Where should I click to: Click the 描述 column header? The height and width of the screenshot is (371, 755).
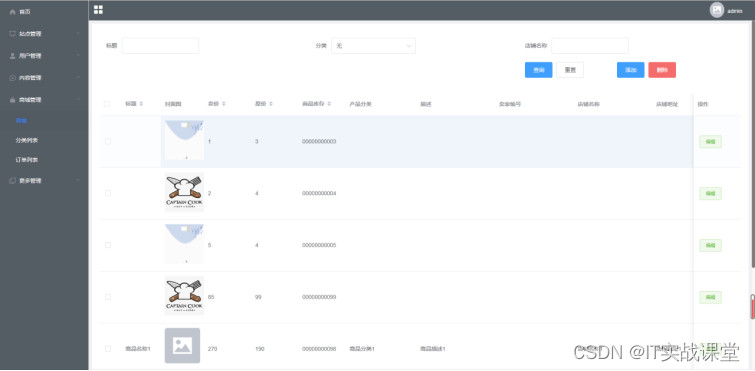[426, 104]
